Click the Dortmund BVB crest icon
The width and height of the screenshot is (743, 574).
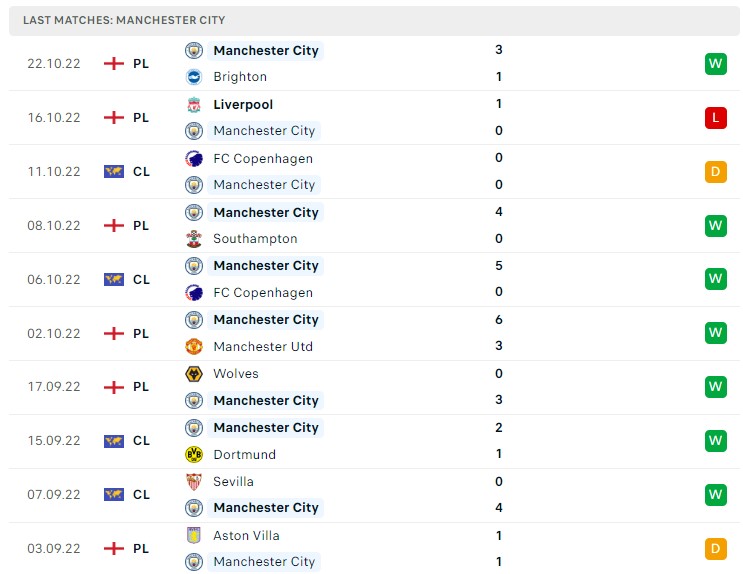pyautogui.click(x=194, y=455)
